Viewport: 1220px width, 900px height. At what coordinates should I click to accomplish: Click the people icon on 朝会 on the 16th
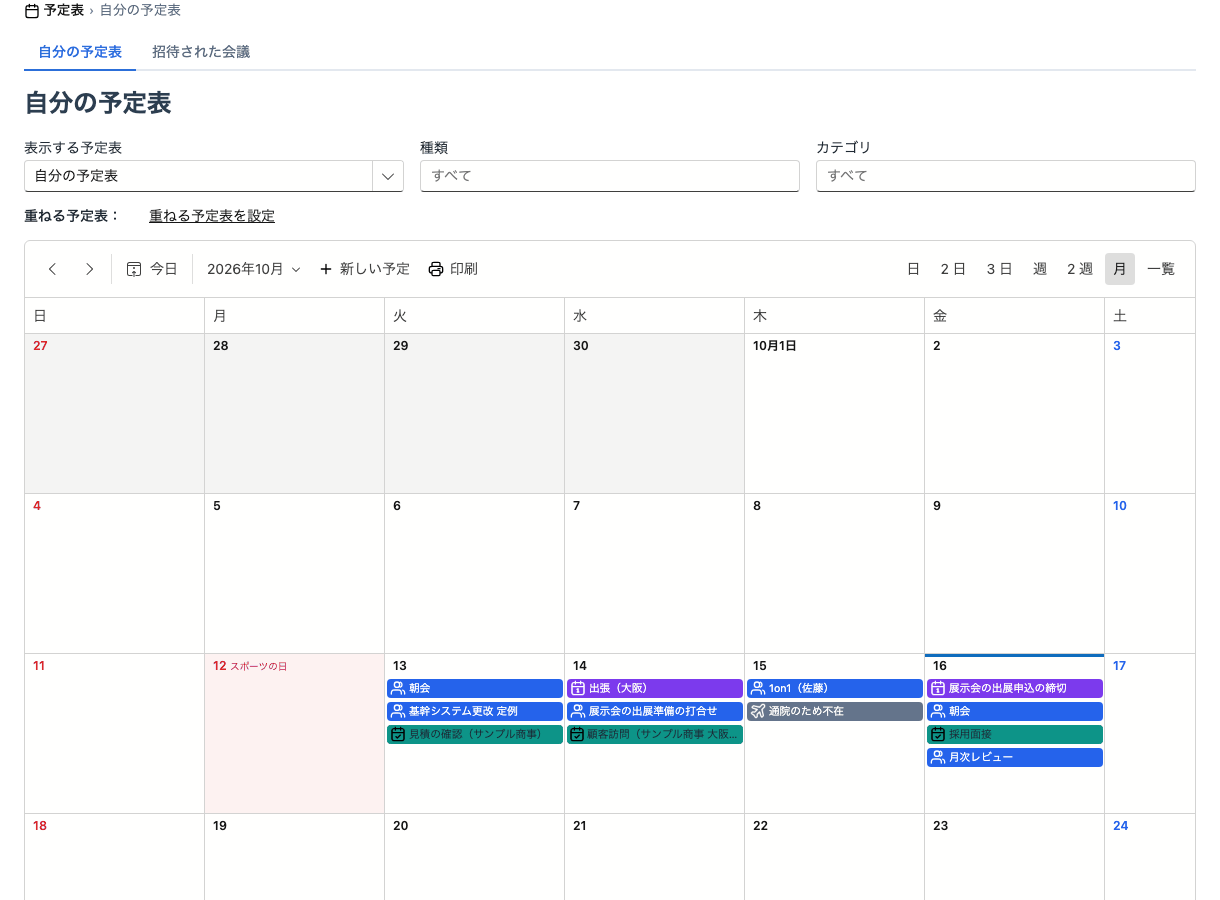(x=937, y=711)
